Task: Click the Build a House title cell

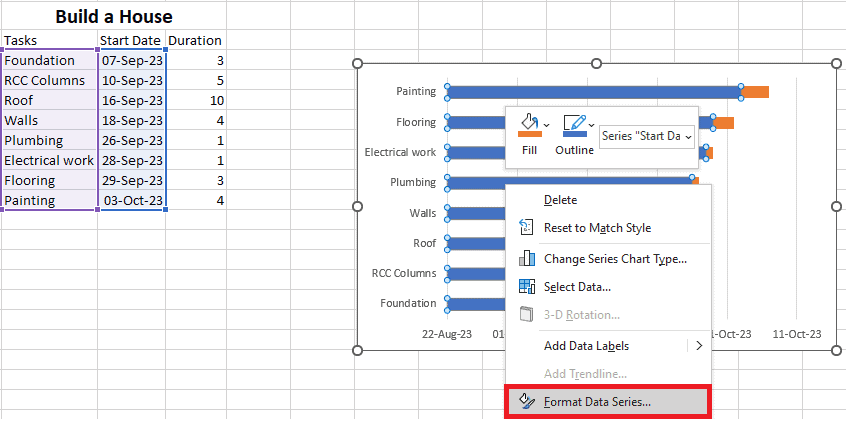Action: [113, 17]
